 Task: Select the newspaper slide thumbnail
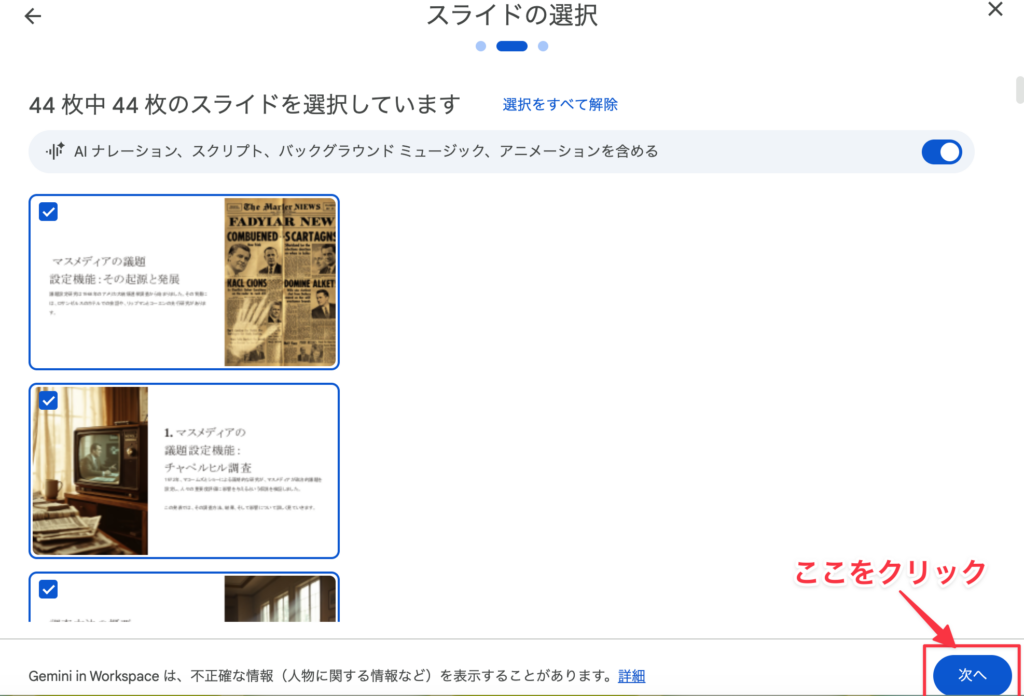coord(184,282)
